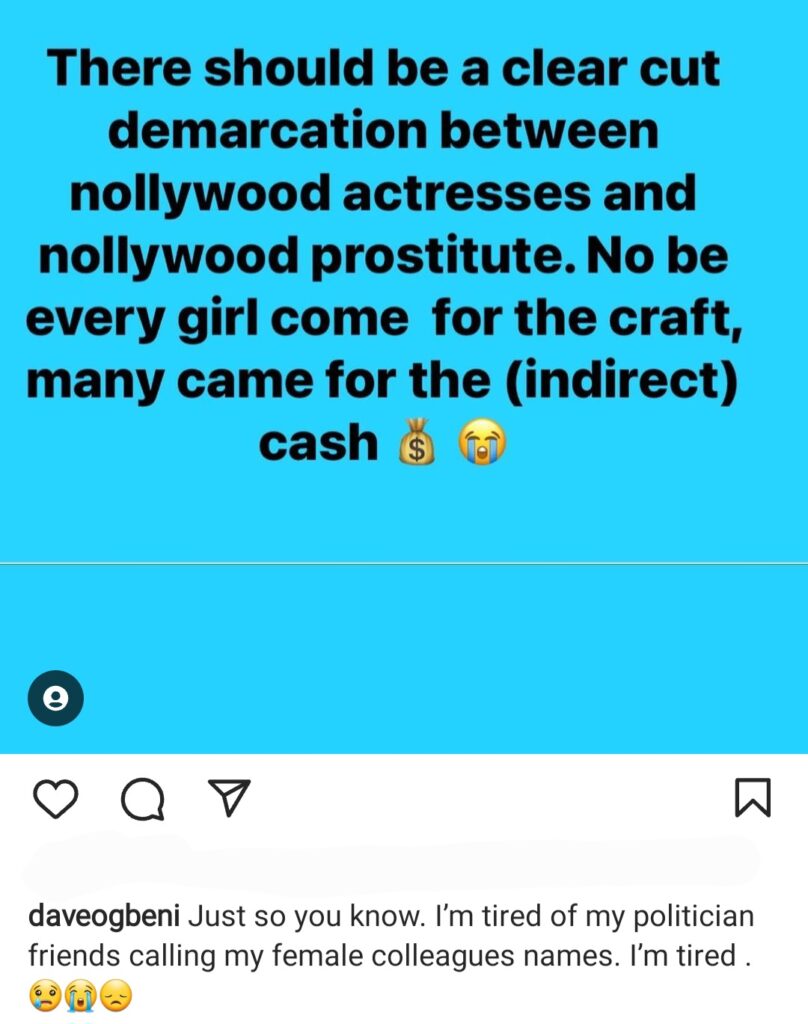Tap the loudly crying emoji beside money bag
Screen dimensions: 808x1024
pyautogui.click(x=482, y=442)
